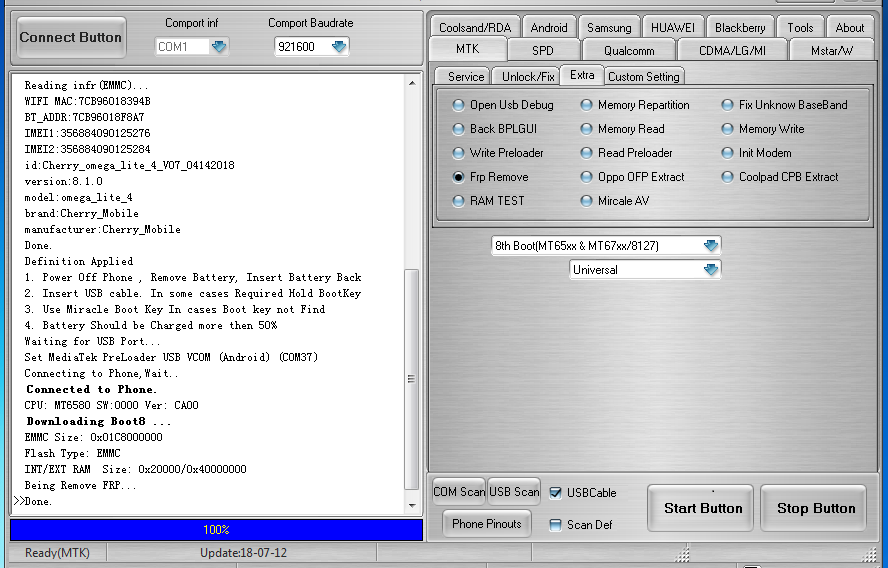This screenshot has height=568, width=888.
Task: Click the Start Button
Action: 701,508
